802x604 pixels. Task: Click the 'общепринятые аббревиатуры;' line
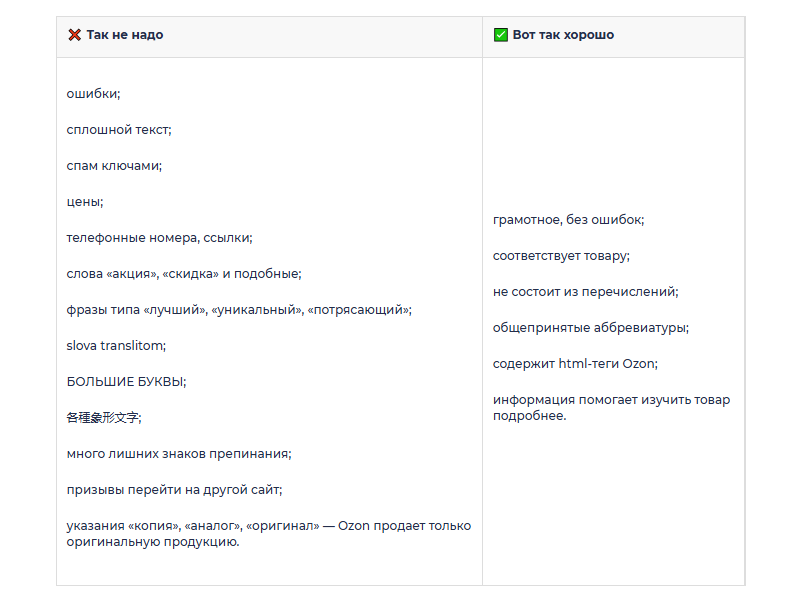[x=590, y=328]
